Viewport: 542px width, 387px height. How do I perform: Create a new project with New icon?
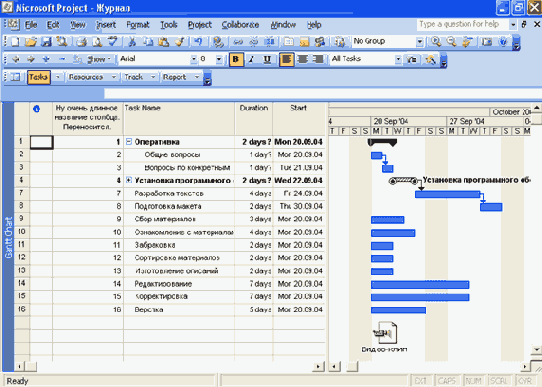point(15,42)
